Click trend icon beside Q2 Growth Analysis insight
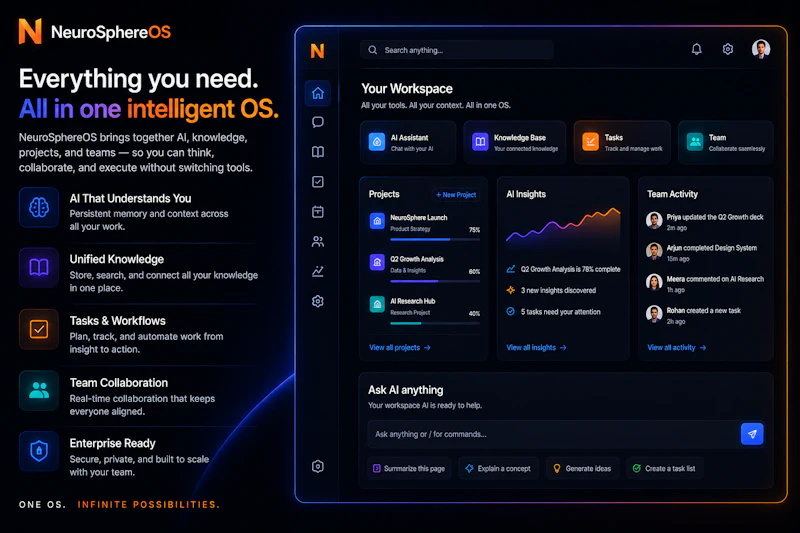The height and width of the screenshot is (533, 800). pos(511,269)
